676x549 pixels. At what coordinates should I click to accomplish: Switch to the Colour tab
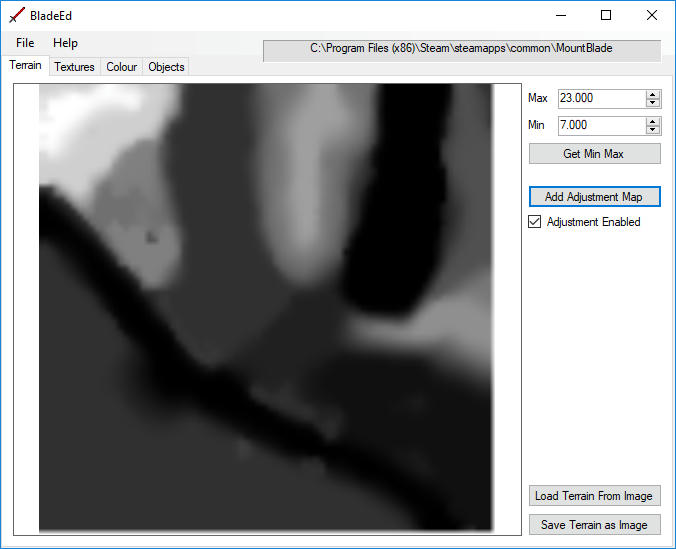pyautogui.click(x=122, y=67)
